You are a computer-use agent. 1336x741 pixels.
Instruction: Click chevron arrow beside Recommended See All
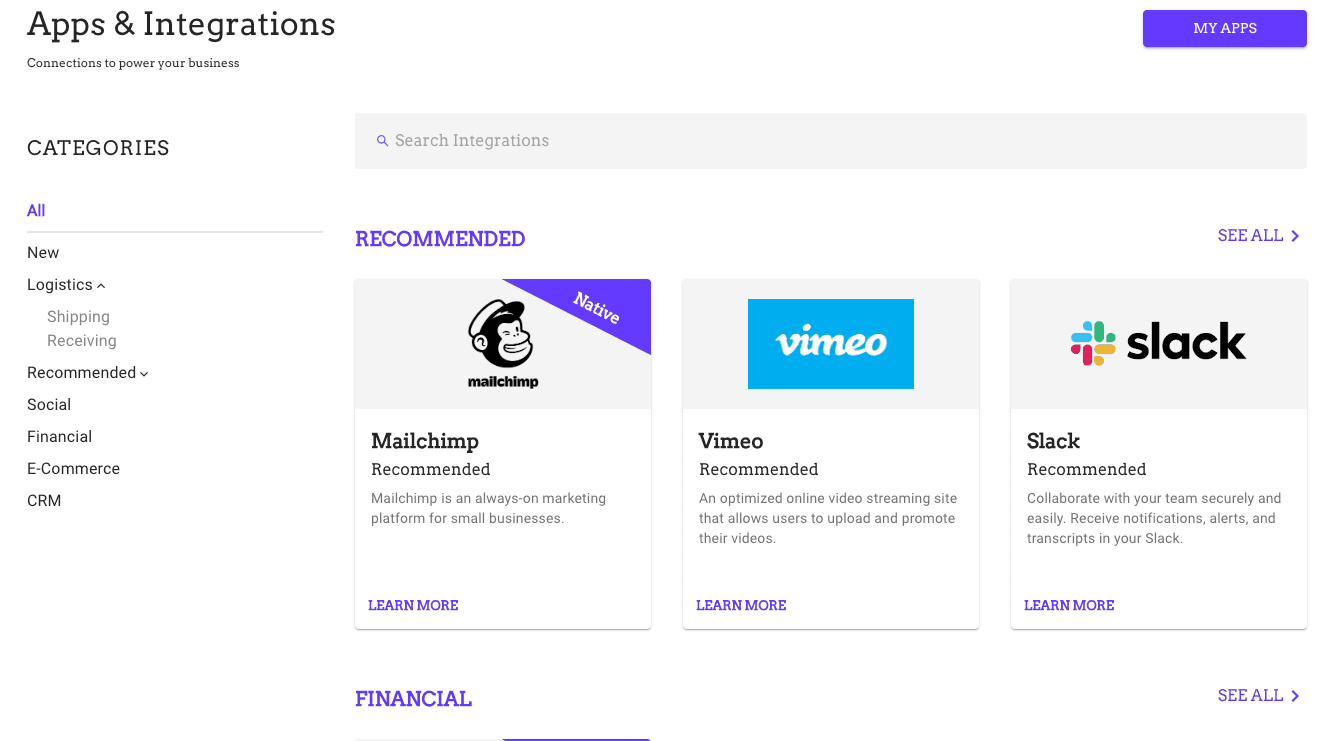coord(1295,236)
